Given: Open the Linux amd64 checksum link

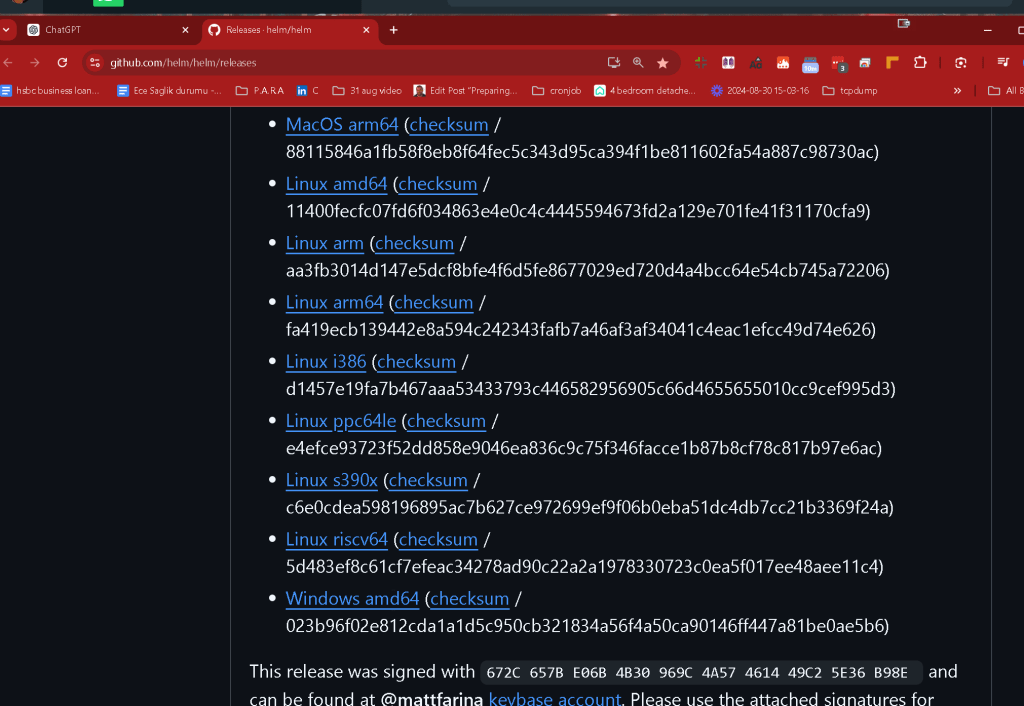Looking at the screenshot, I should [x=438, y=184].
